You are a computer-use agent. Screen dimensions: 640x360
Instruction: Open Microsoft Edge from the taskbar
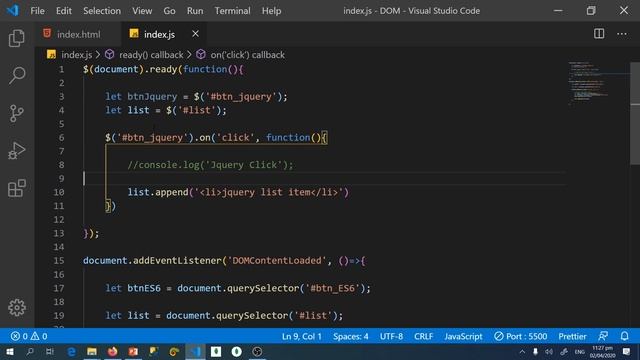click(x=71, y=351)
